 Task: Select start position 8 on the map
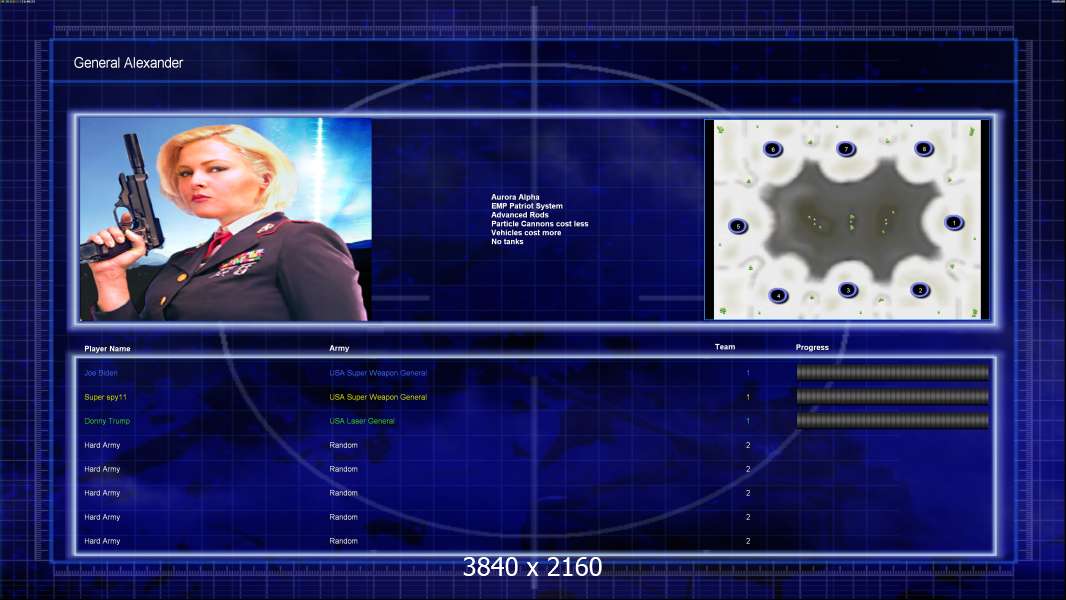[924, 149]
